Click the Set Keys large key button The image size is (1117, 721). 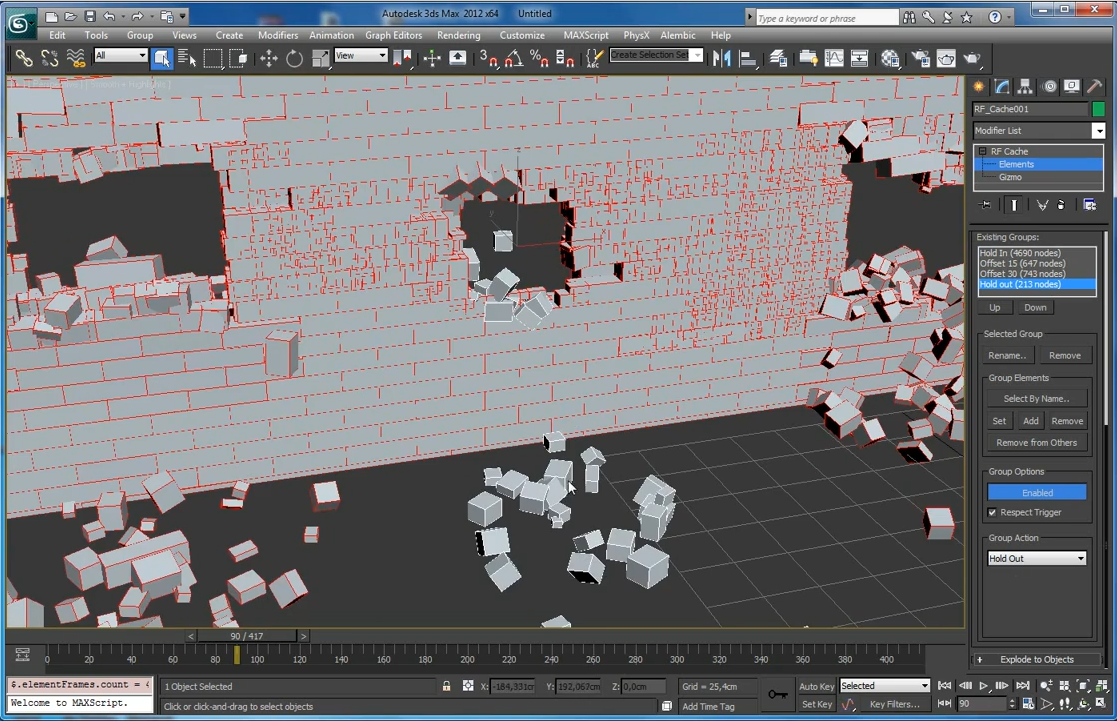[x=777, y=695]
